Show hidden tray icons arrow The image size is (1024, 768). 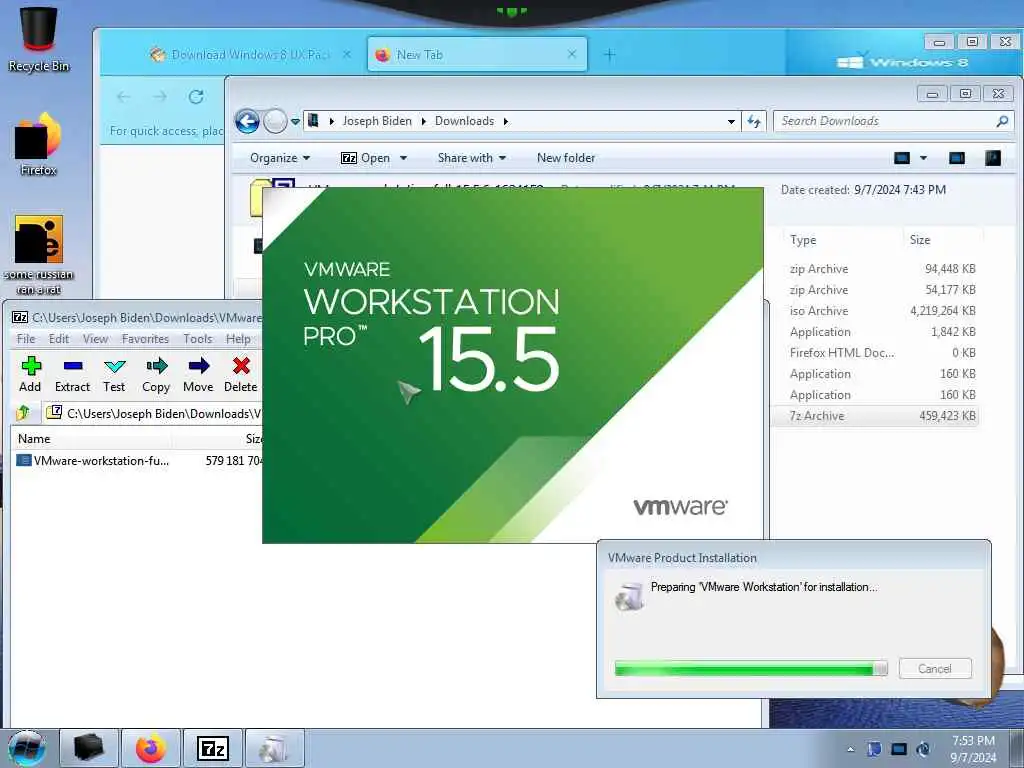(x=850, y=749)
